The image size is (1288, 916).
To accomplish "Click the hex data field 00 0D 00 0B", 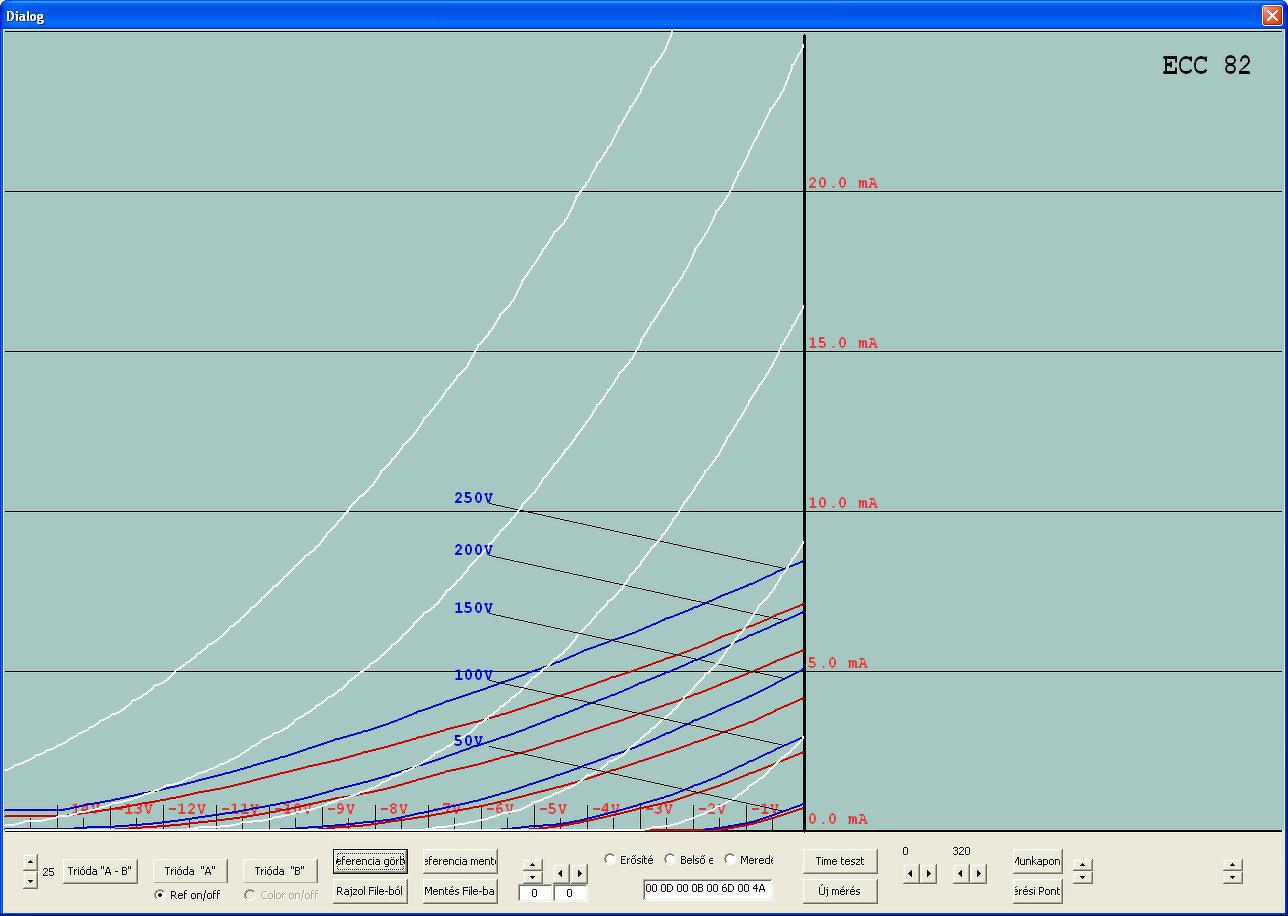I will (x=707, y=889).
